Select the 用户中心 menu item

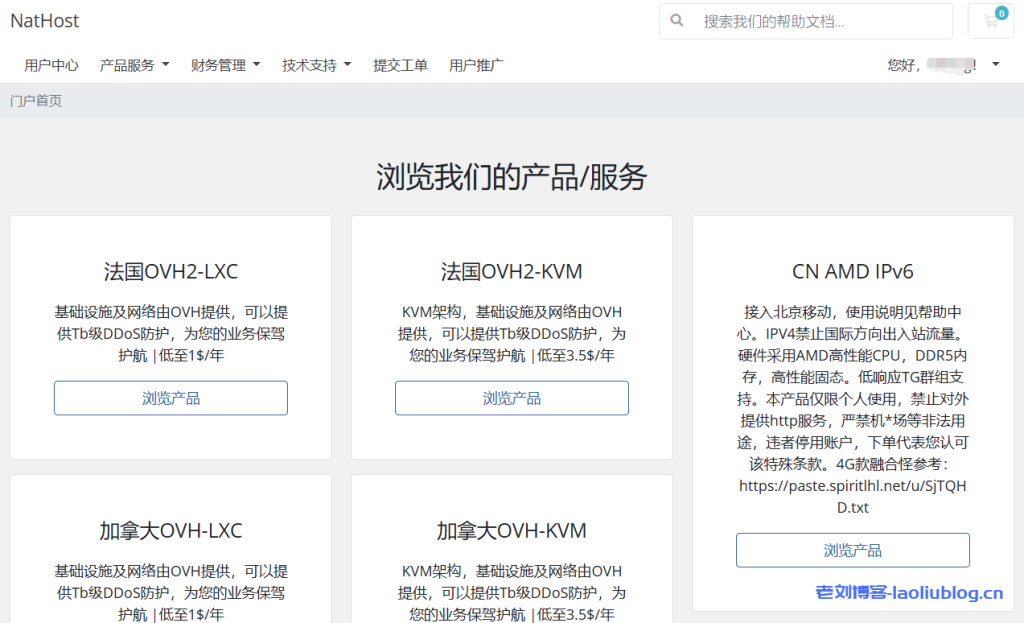tap(51, 63)
